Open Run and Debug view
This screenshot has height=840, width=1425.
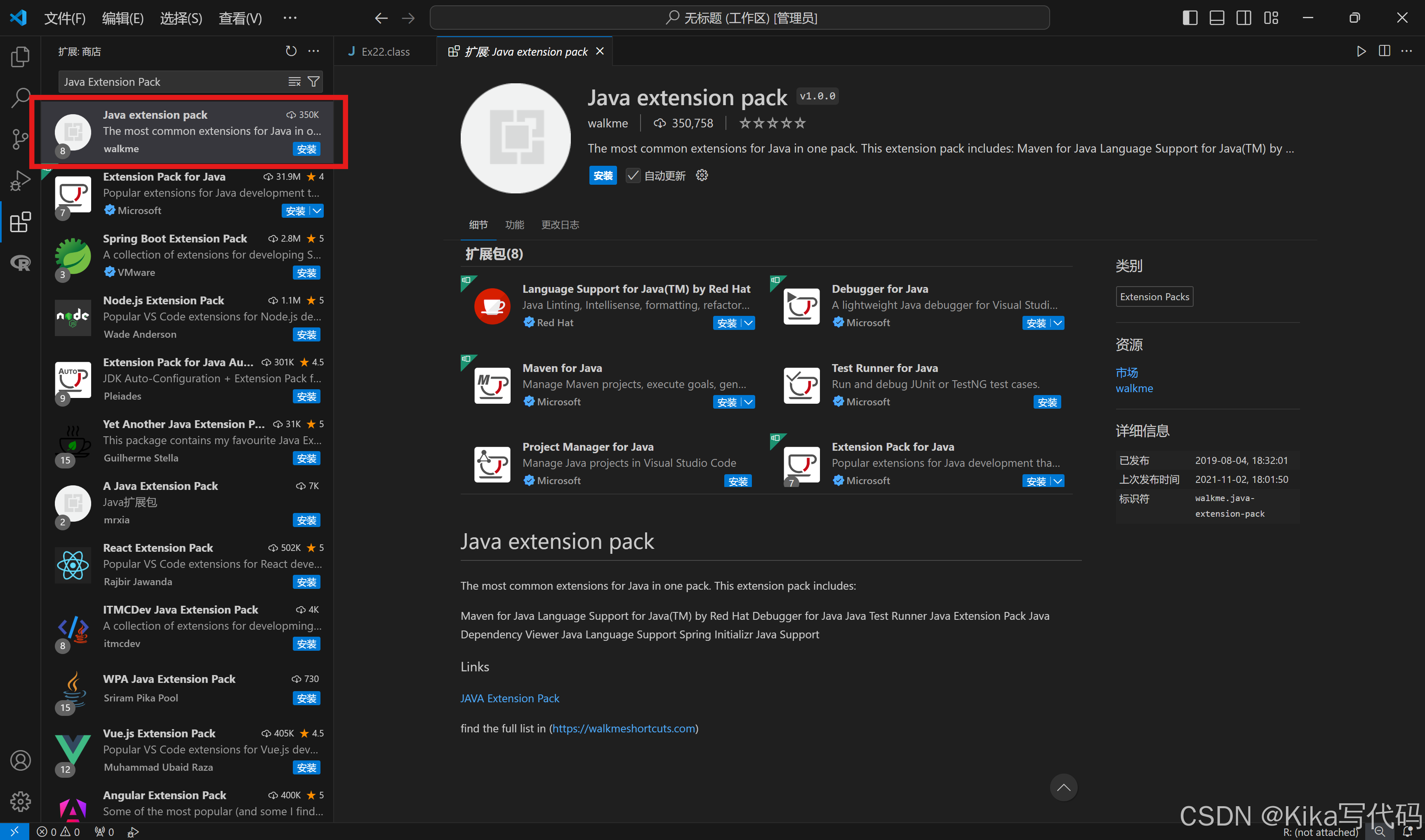coord(20,180)
